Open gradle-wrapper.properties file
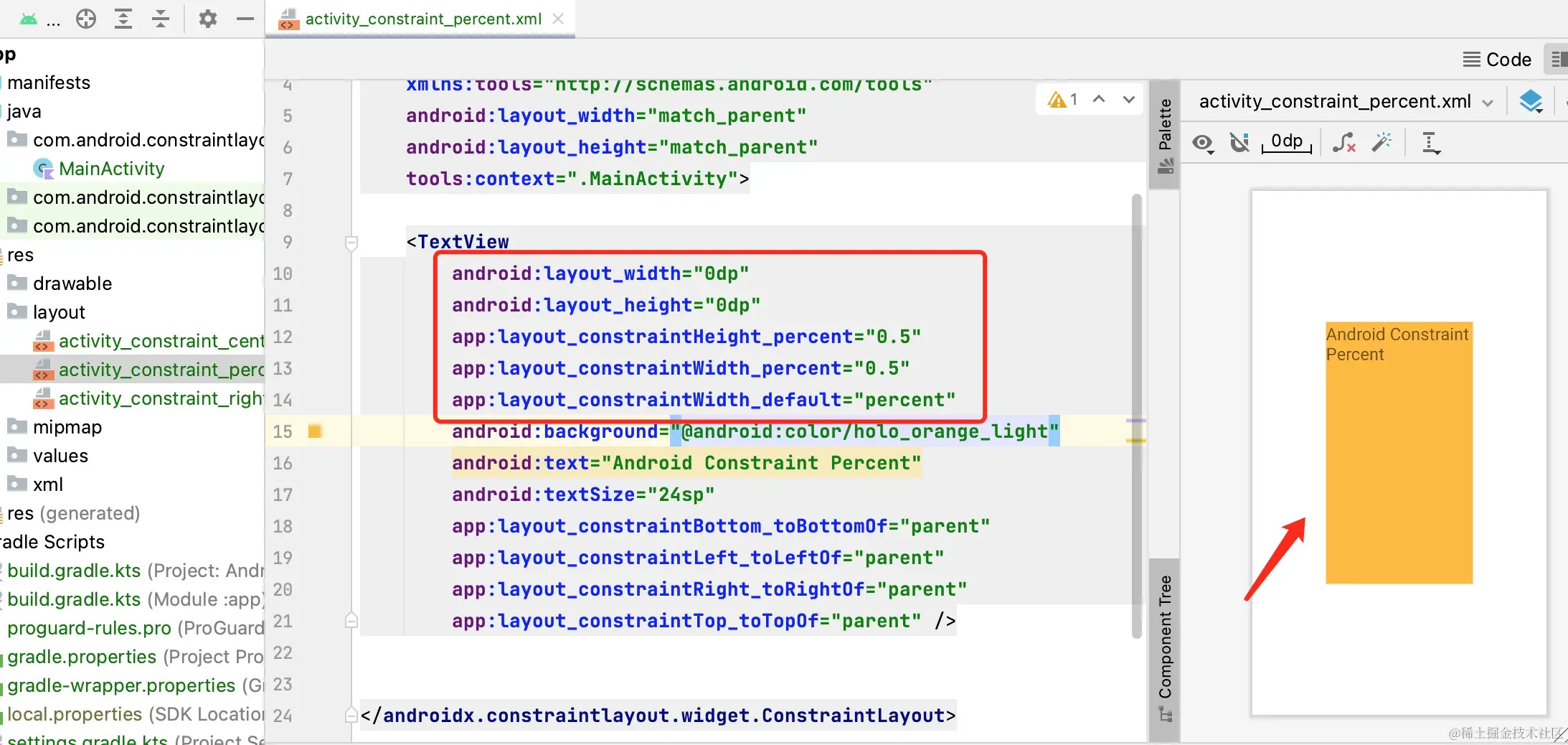Image resolution: width=1568 pixels, height=745 pixels. [136, 685]
